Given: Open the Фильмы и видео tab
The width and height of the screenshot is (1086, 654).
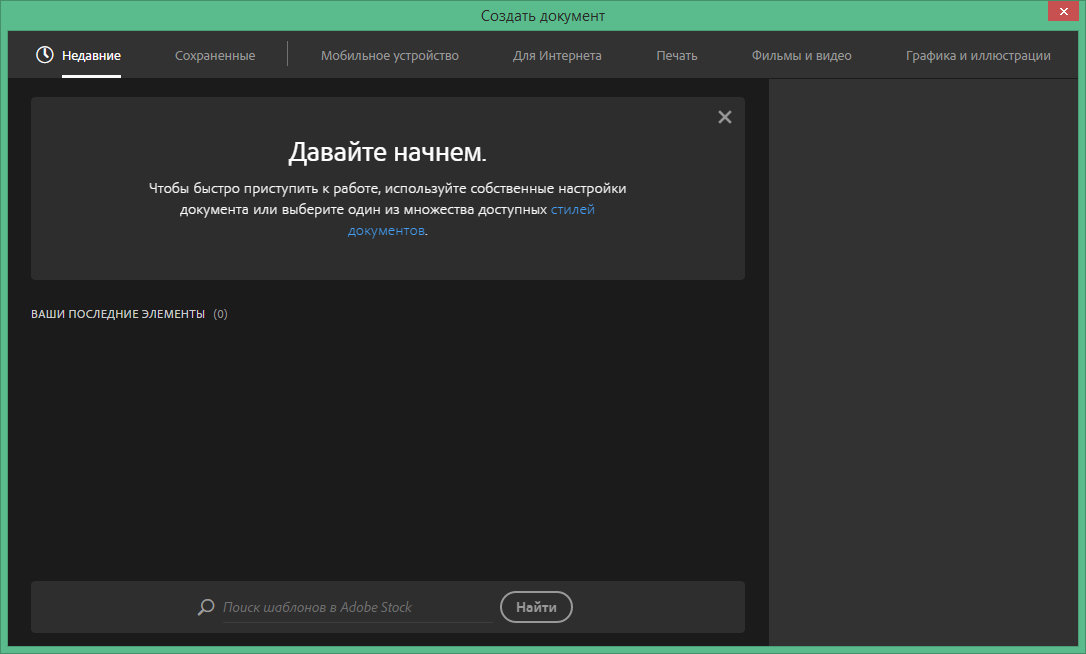Looking at the screenshot, I should click(x=800, y=56).
